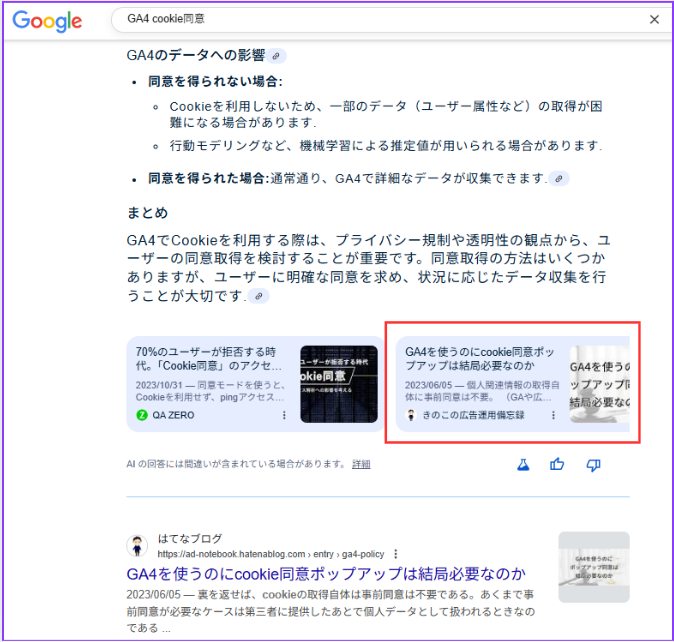Click the はてなブログ site avatar icon
Screen dimensions: 674x642
[137, 546]
